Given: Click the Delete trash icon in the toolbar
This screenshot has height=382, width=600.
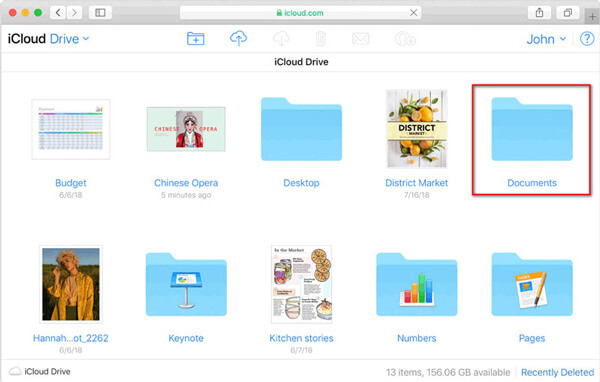Looking at the screenshot, I should point(321,39).
